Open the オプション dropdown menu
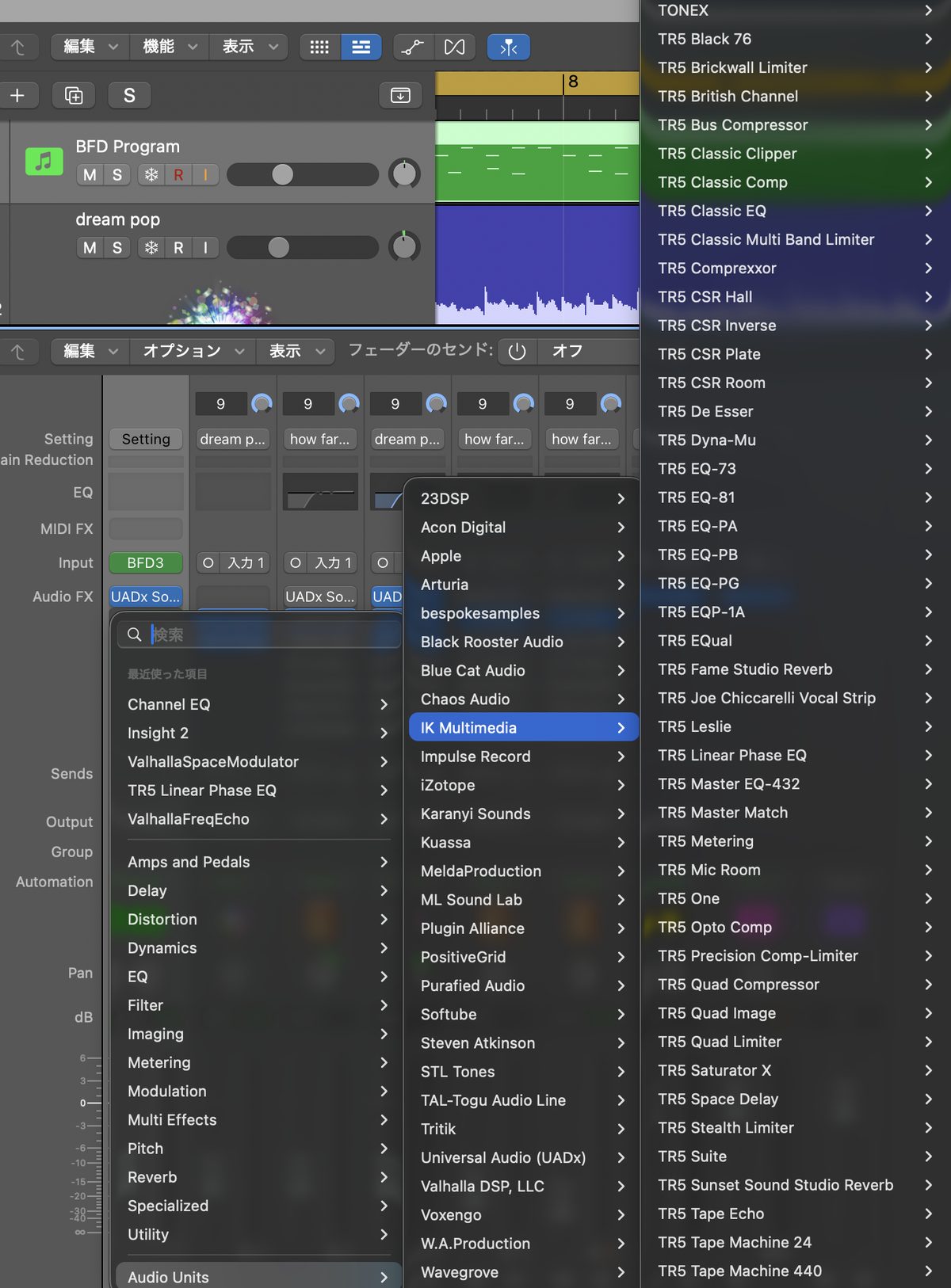Image resolution: width=951 pixels, height=1288 pixels. point(193,352)
